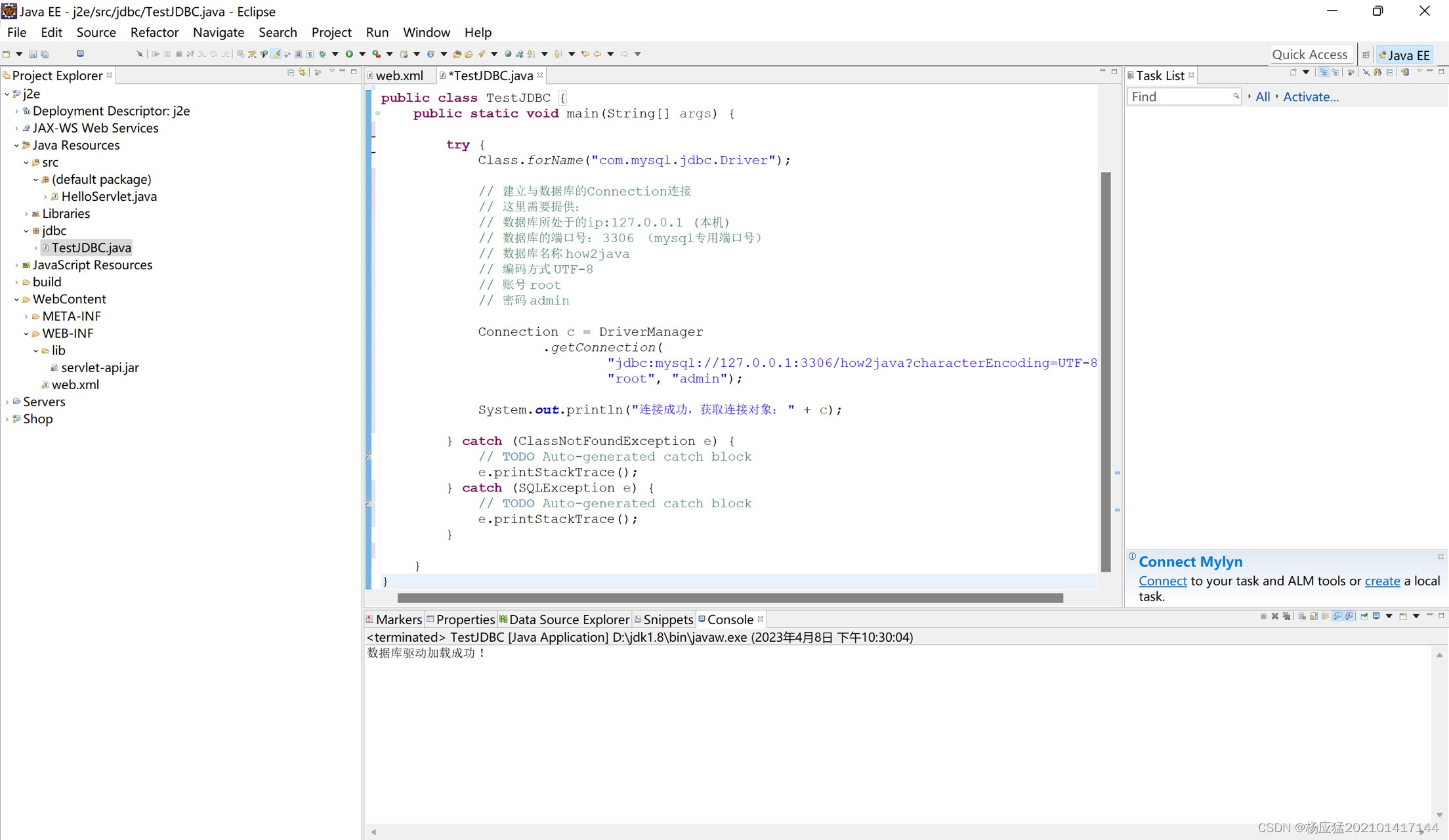This screenshot has width=1449, height=840.
Task: Save the current file with Save icon
Action: pos(33,54)
